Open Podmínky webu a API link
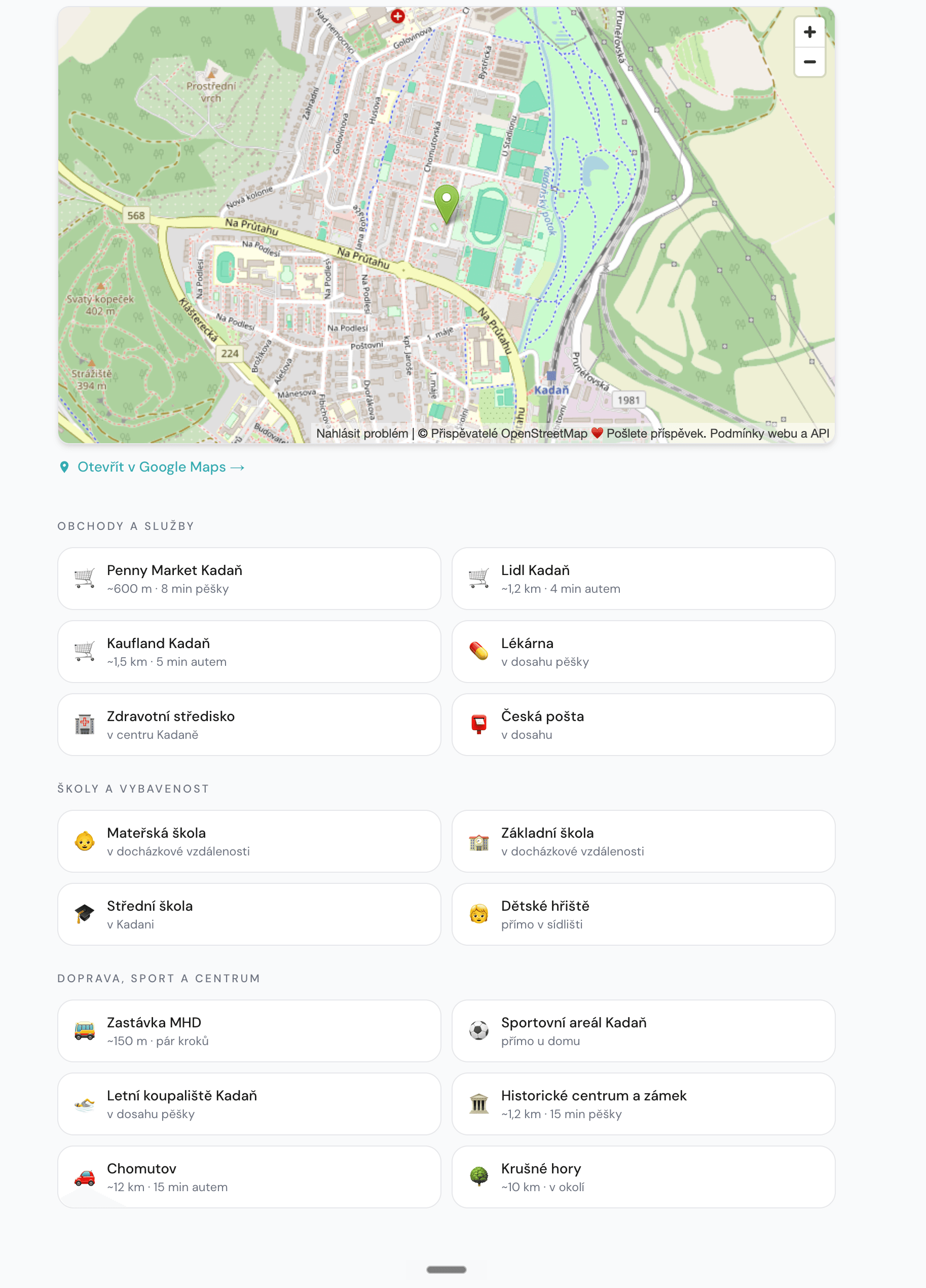Image resolution: width=926 pixels, height=1288 pixels. [x=769, y=434]
